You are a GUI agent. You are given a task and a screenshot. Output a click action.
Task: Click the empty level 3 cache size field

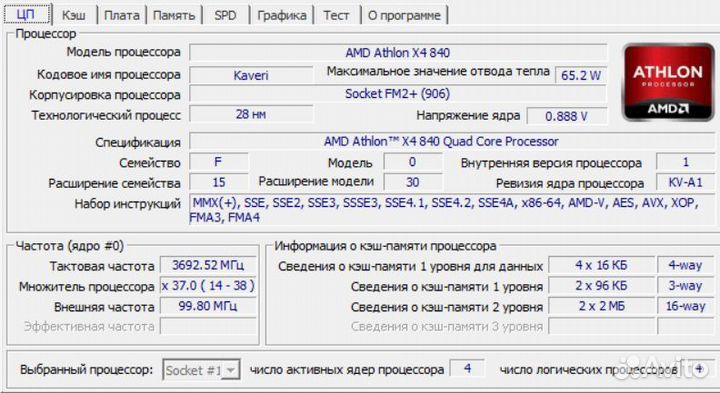click(601, 326)
